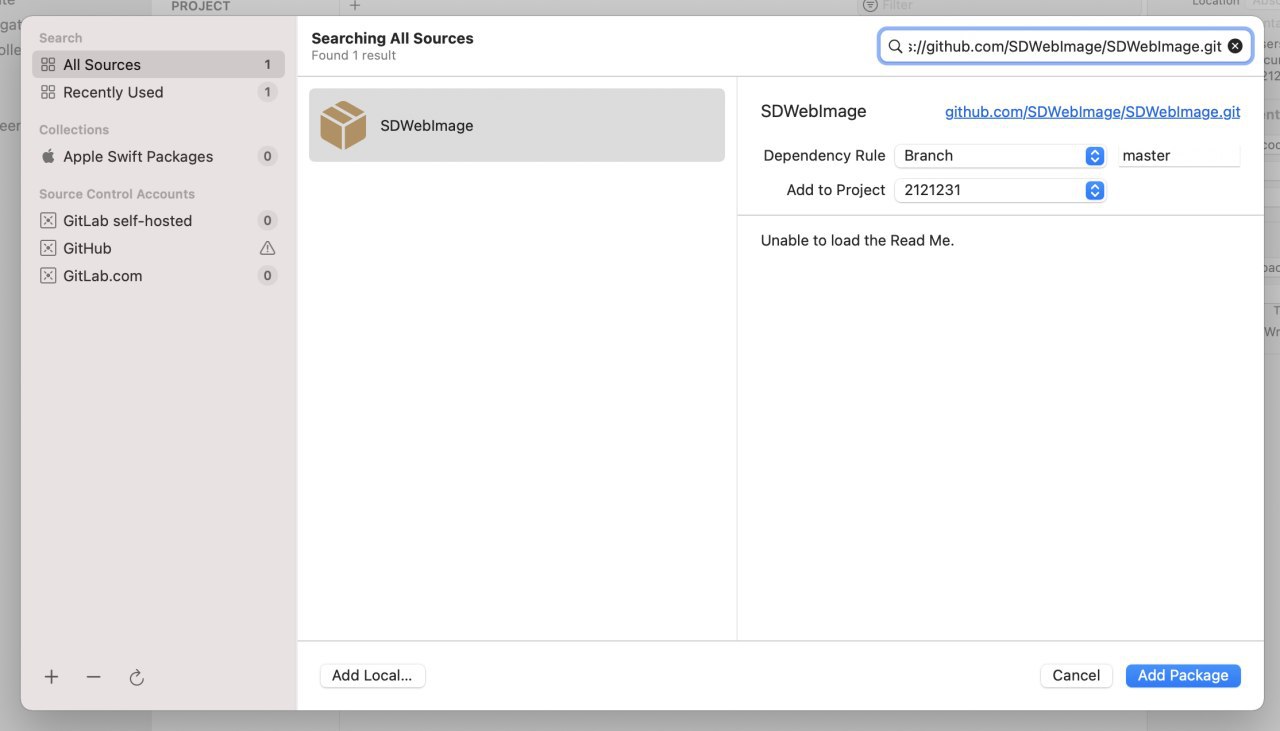Screen dimensions: 1280x731
Task: Click the 'Found 1 result' text
Action: 354,56
